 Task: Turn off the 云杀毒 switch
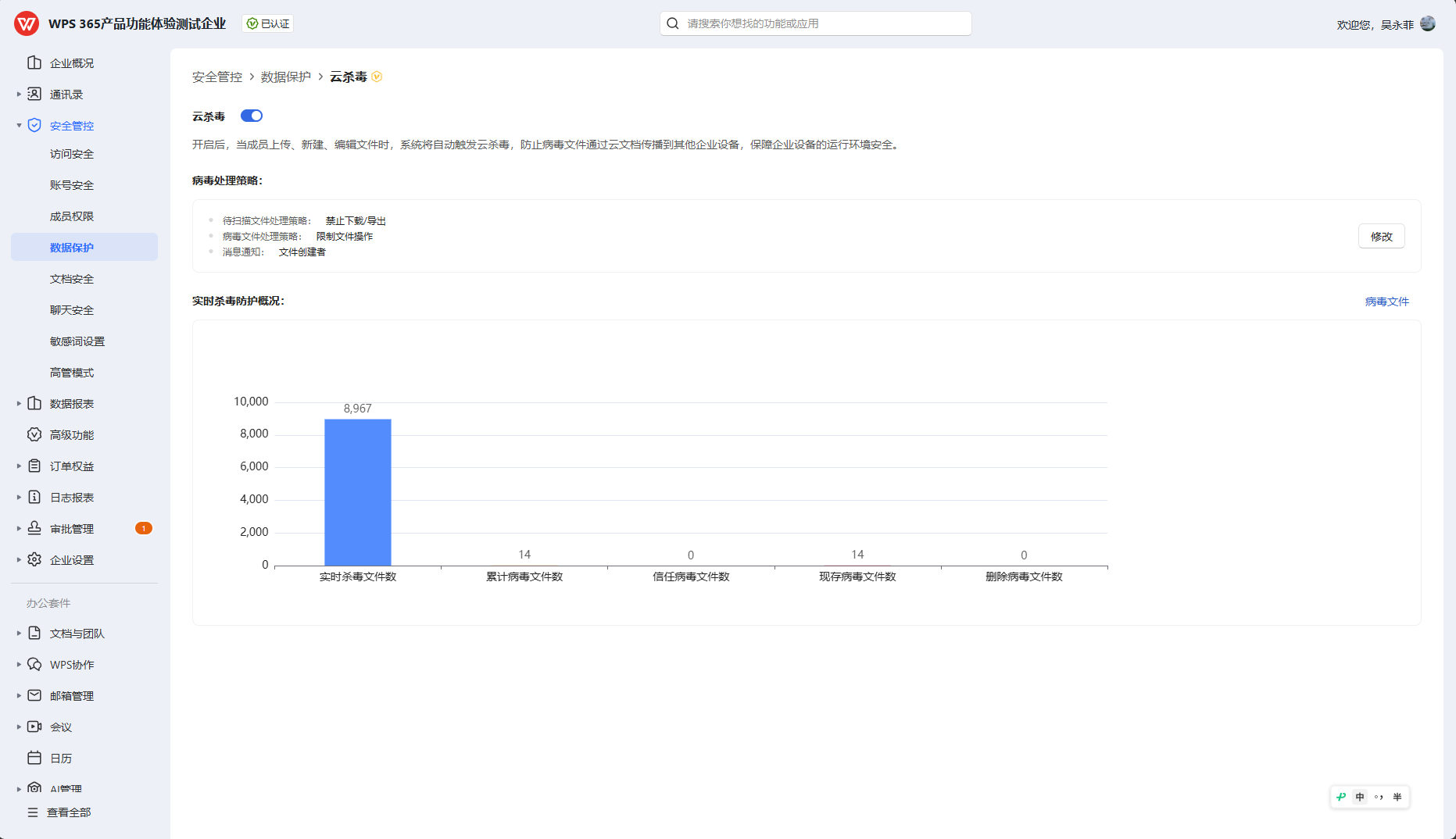[x=252, y=116]
